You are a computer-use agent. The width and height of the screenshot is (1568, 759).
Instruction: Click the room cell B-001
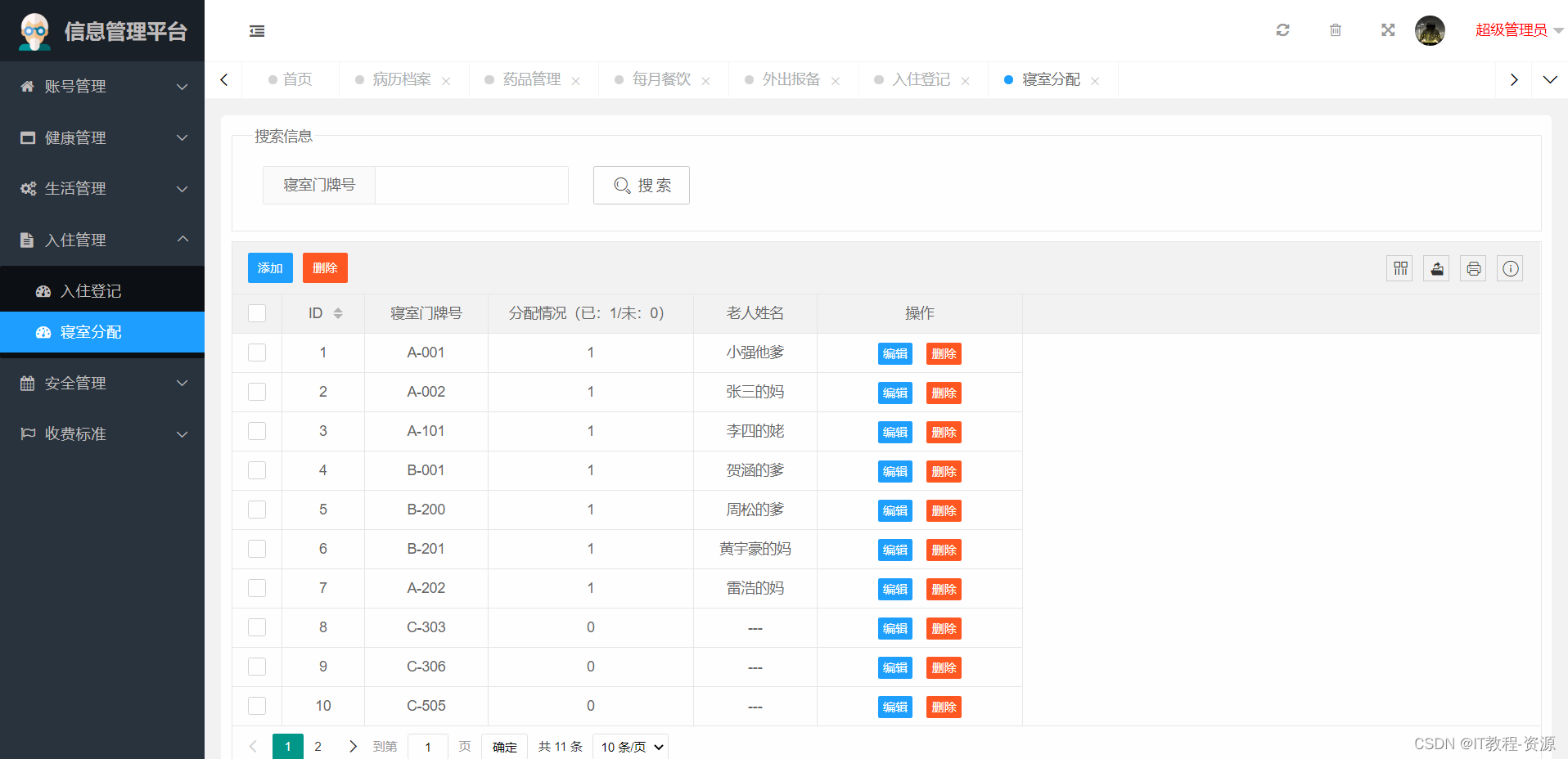tap(426, 470)
